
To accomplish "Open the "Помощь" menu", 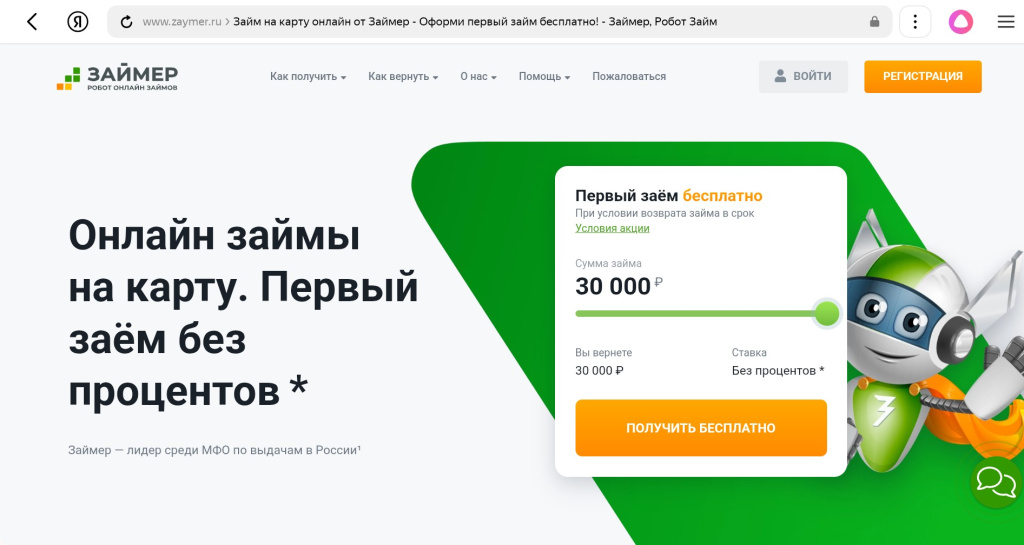I will [x=544, y=77].
